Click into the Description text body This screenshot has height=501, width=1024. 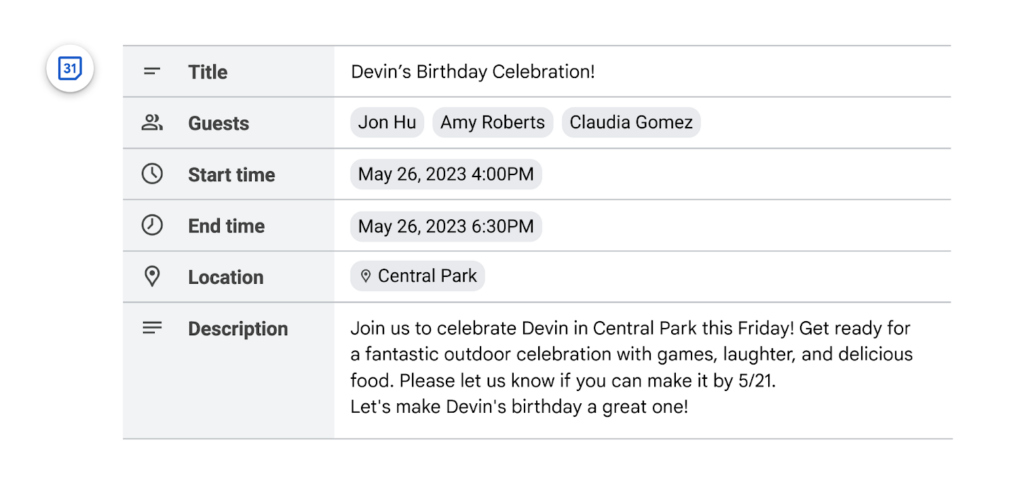coord(630,367)
